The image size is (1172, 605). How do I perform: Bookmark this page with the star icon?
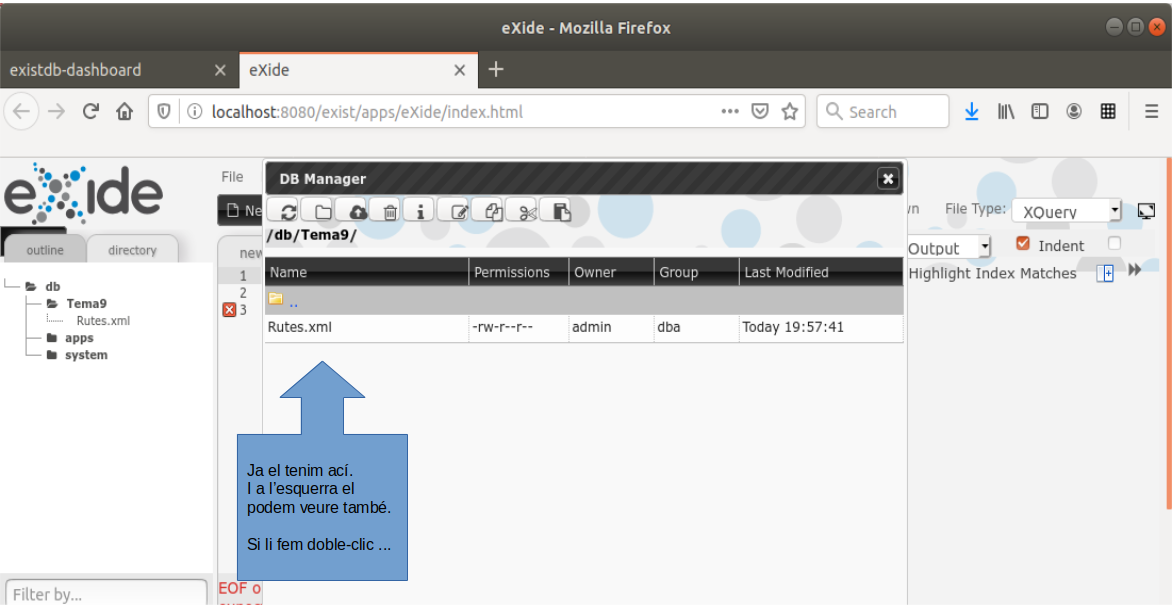[x=789, y=111]
